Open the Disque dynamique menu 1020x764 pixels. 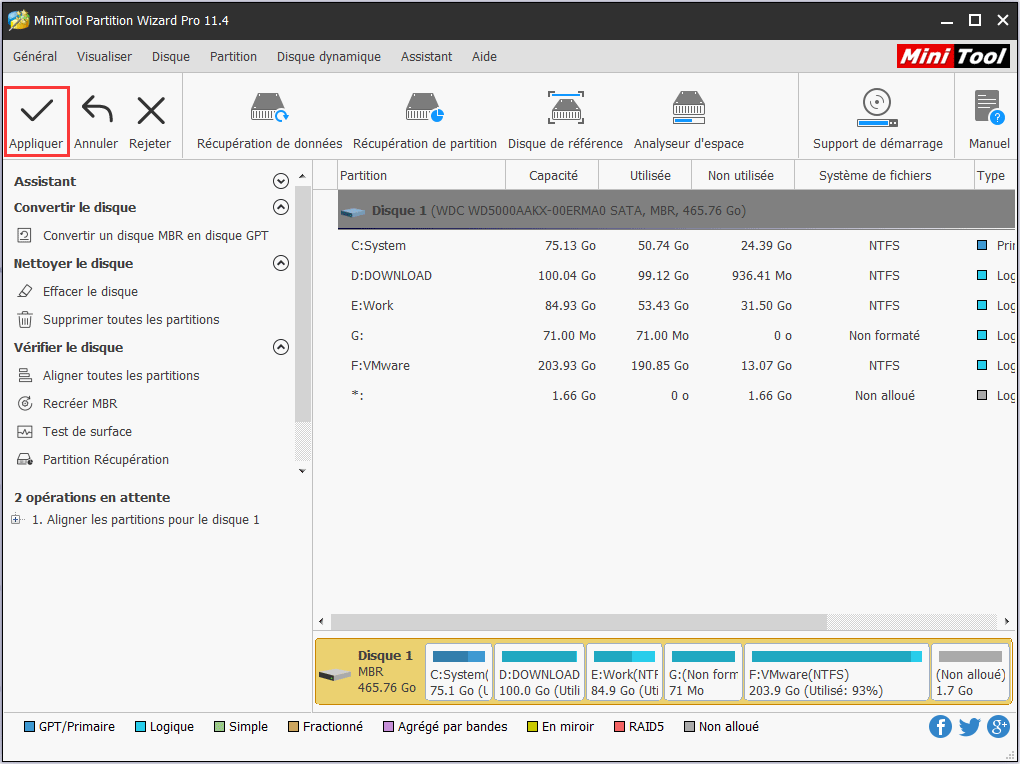(328, 57)
